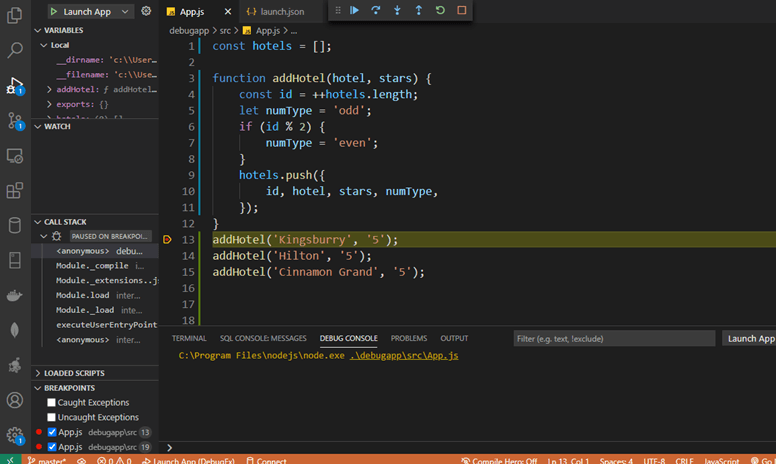Enable the Caught Exceptions checkbox
776x464 pixels.
click(52, 402)
